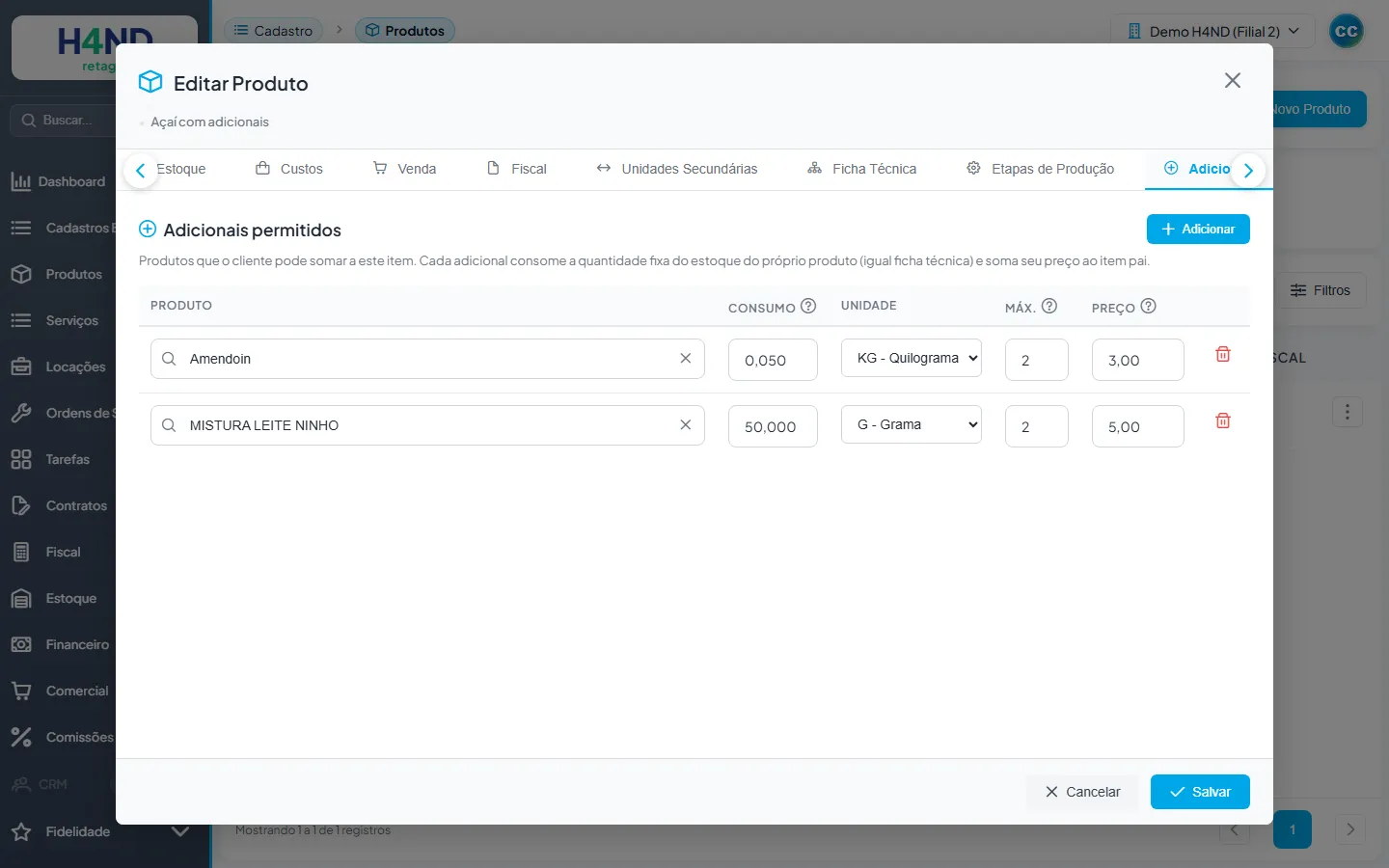
Task: Edit the Amendoin product search field
Action: tap(427, 358)
